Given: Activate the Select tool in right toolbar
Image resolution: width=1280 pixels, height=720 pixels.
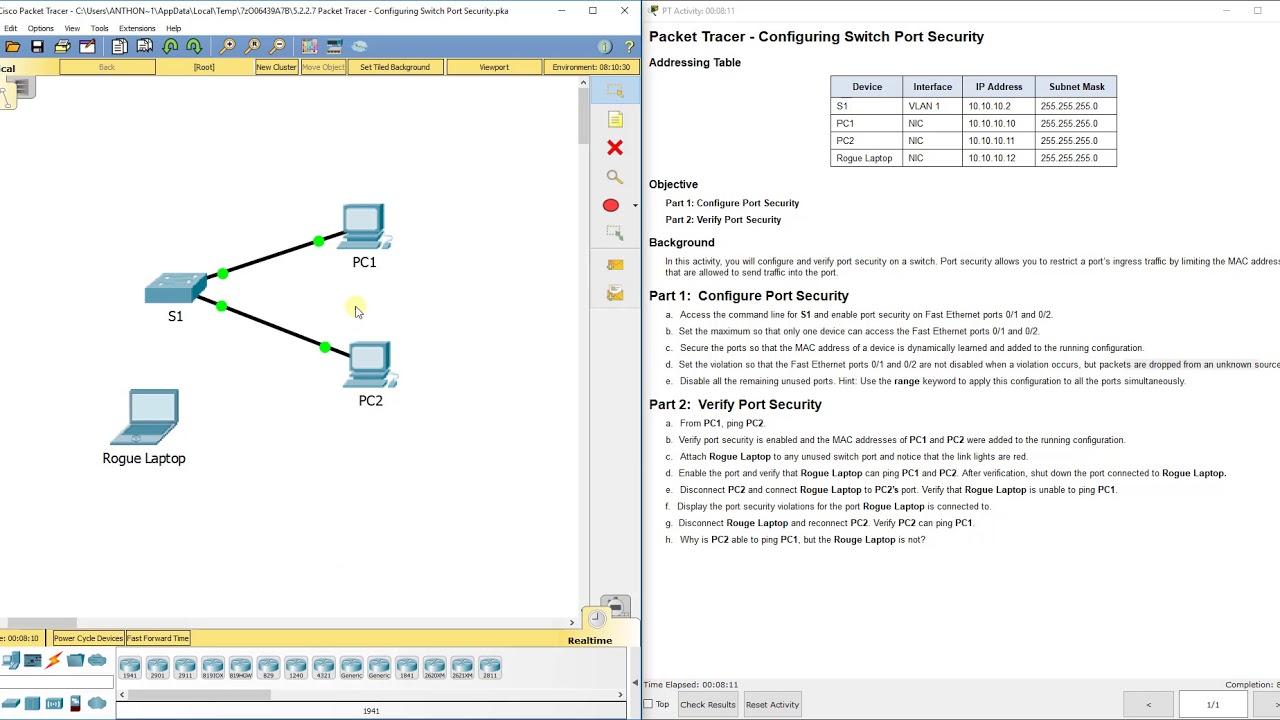Looking at the screenshot, I should coord(615,91).
